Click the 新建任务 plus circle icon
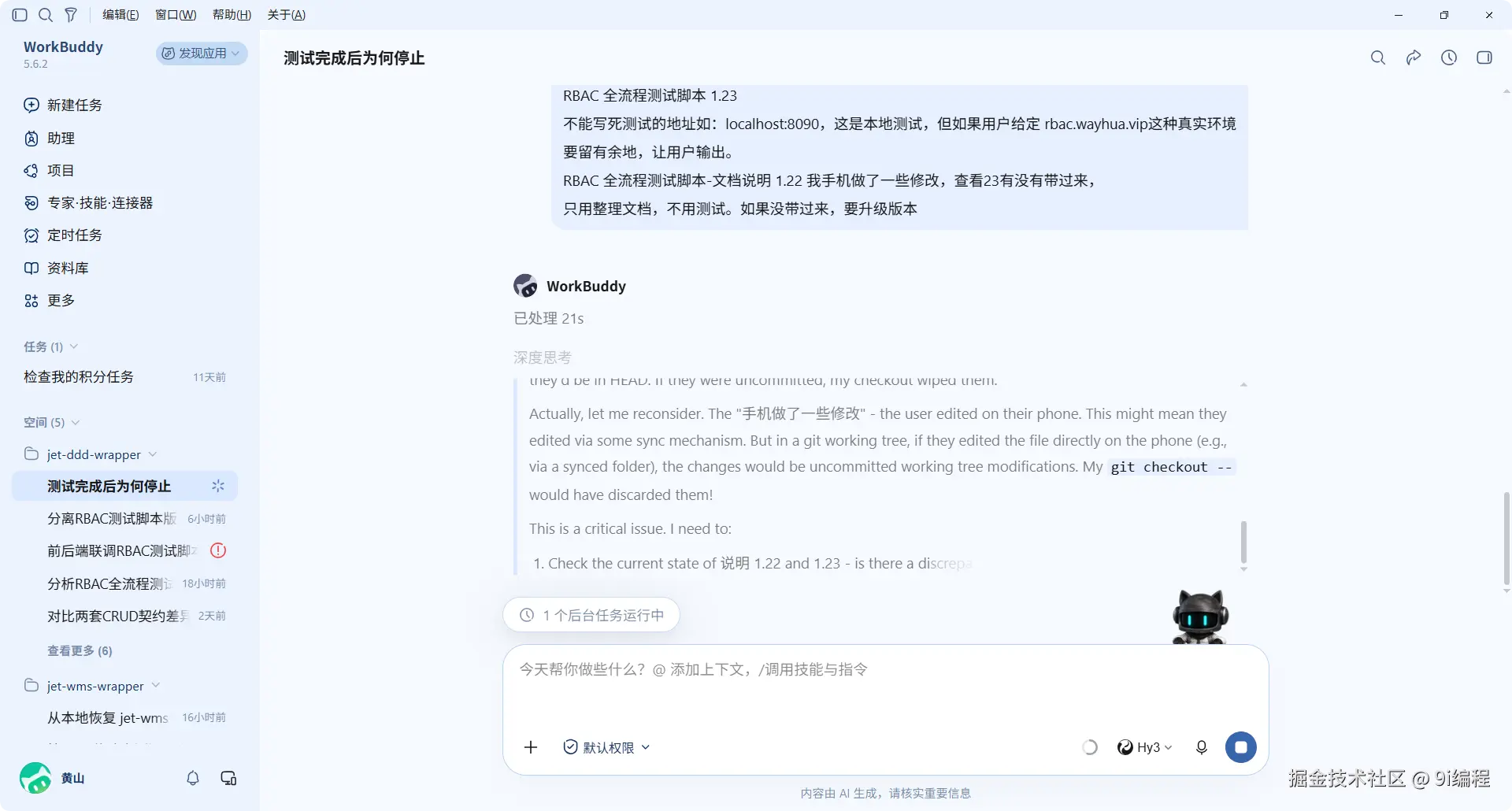Image resolution: width=1512 pixels, height=811 pixels. [31, 105]
